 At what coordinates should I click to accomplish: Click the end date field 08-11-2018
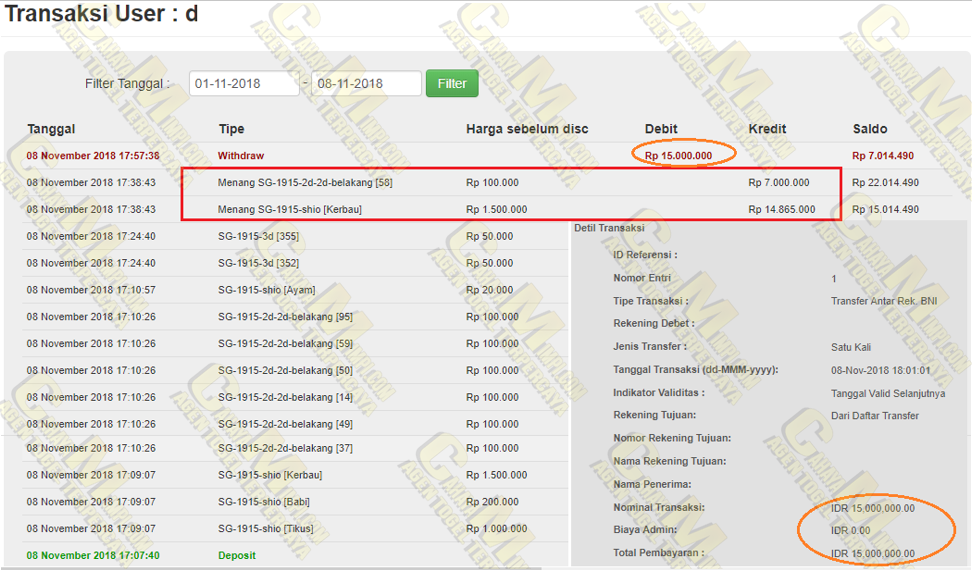pos(366,84)
